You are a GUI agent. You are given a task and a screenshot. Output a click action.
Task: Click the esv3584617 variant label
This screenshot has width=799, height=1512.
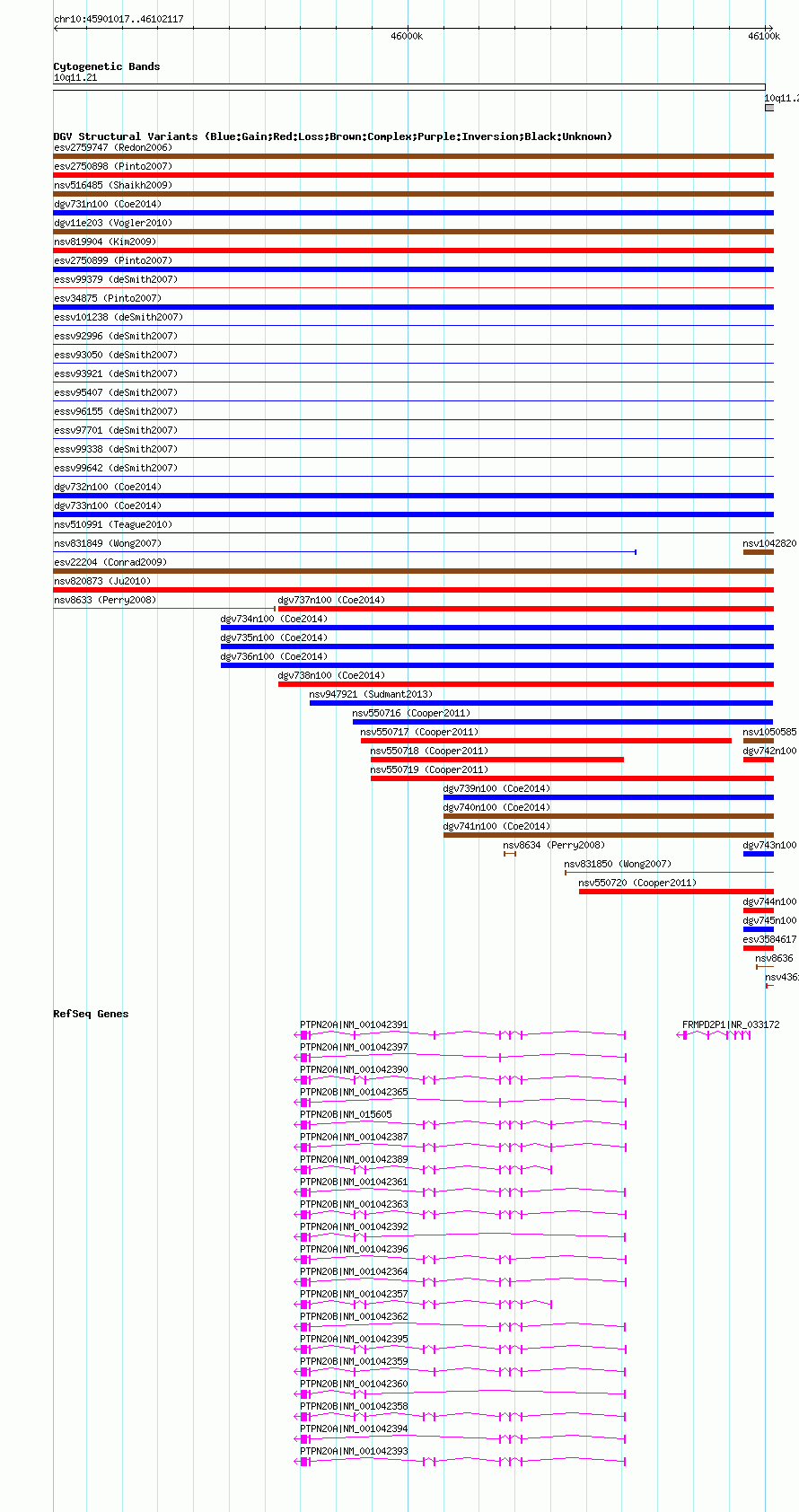(769, 939)
